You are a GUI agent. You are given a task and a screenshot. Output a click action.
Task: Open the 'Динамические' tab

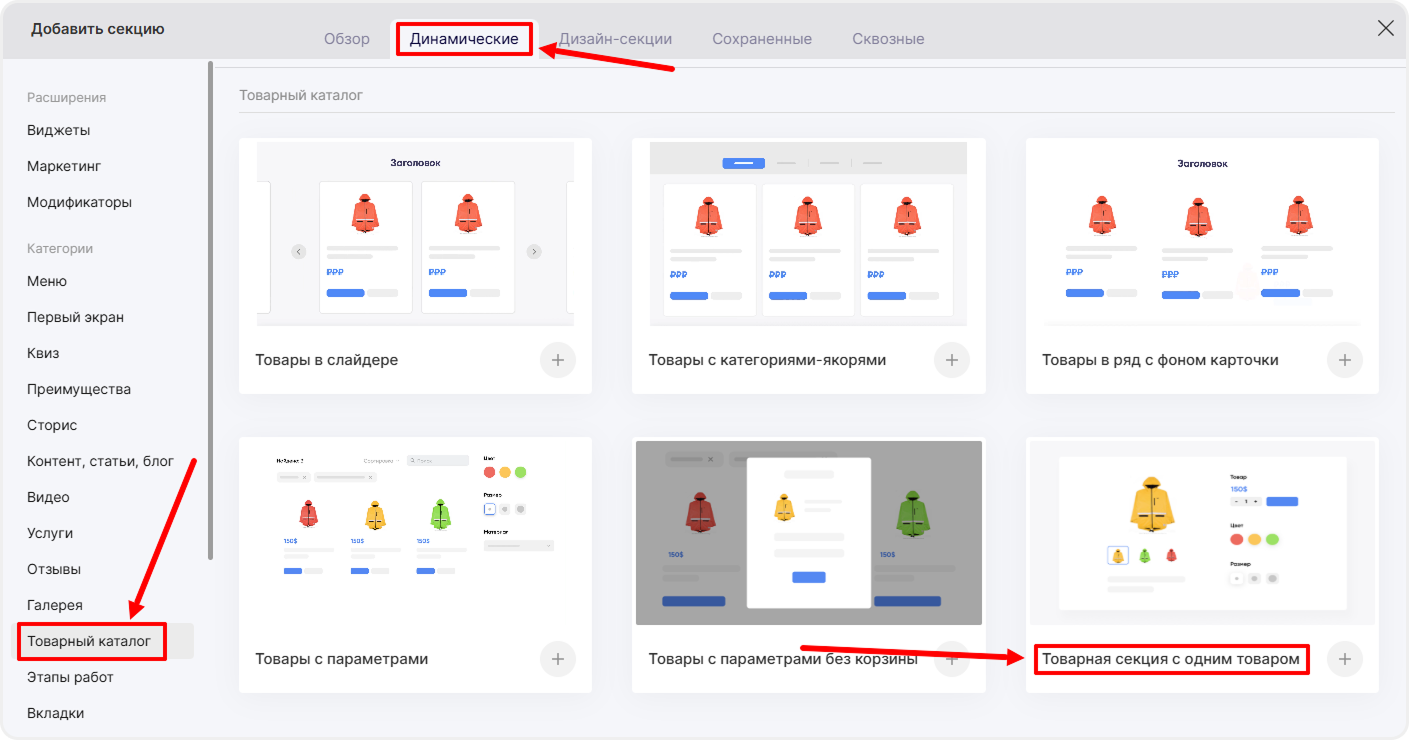click(x=464, y=39)
